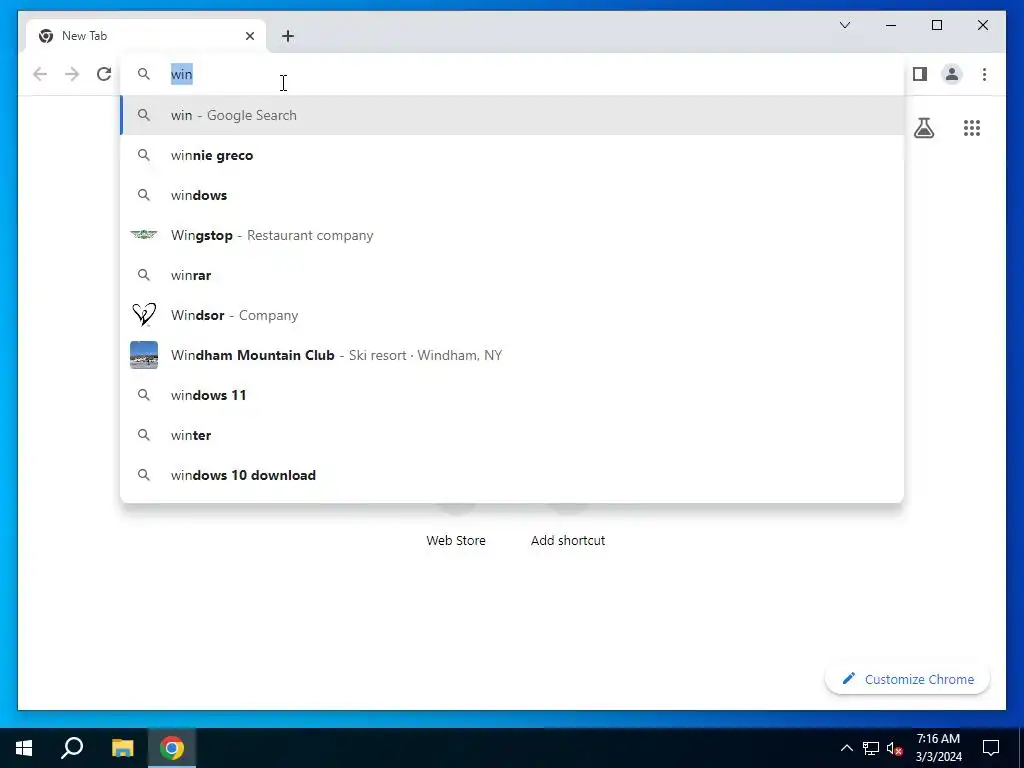Click the search icon in the address bar
This screenshot has height=768, width=1024.
144,74
